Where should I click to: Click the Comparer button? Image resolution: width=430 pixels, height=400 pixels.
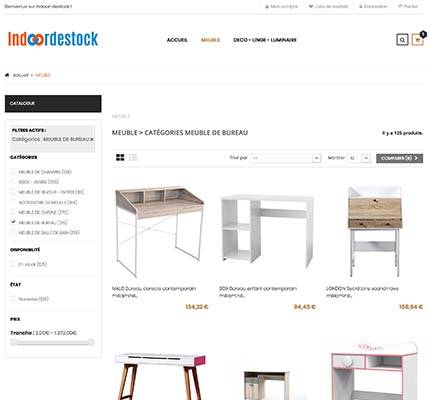399,158
